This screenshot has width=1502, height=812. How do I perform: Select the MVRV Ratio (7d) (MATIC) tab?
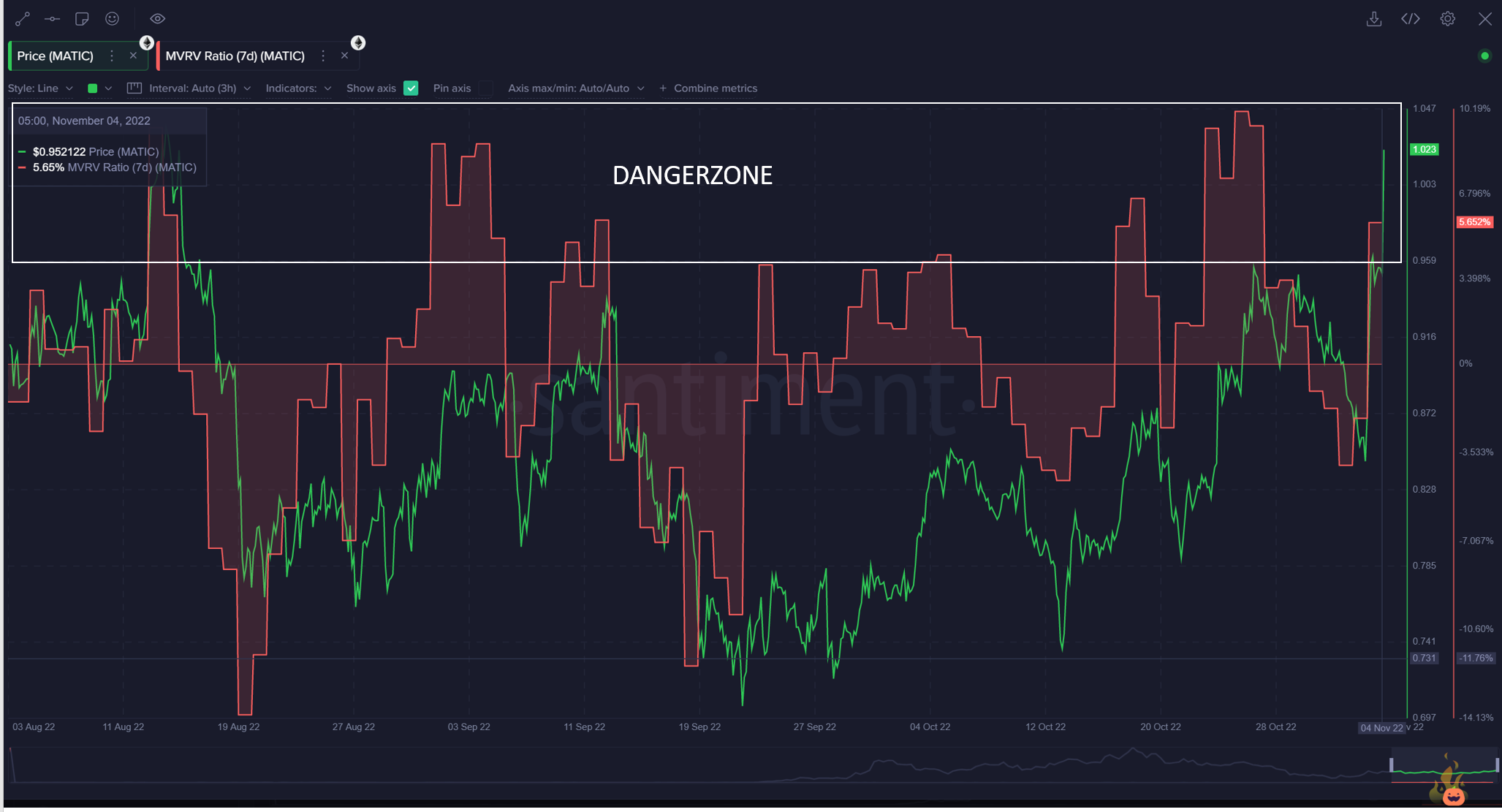click(x=235, y=56)
